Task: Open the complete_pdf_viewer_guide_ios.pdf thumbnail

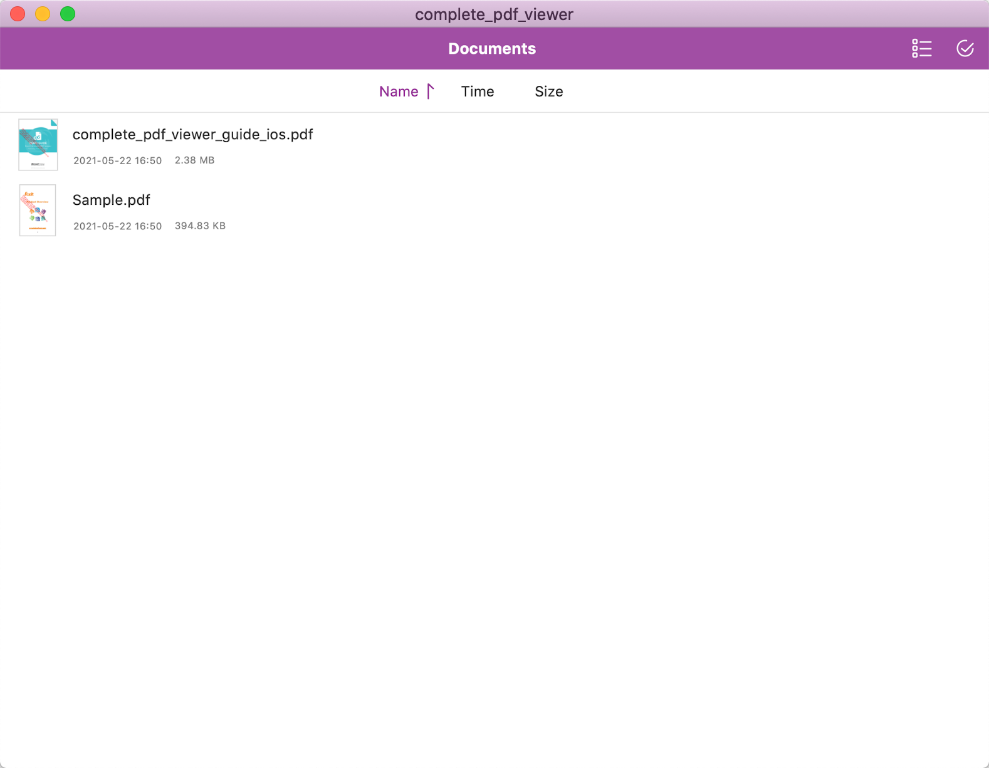Action: [38, 145]
